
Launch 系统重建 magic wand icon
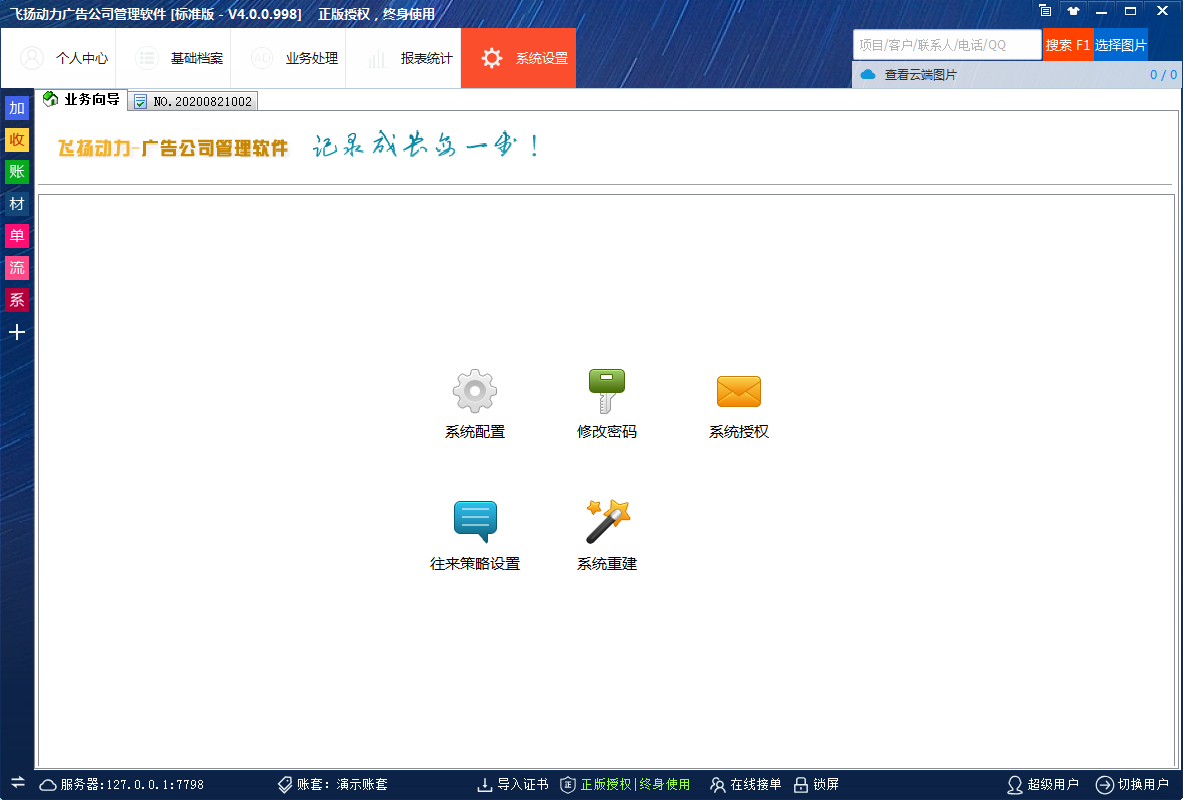(x=606, y=522)
